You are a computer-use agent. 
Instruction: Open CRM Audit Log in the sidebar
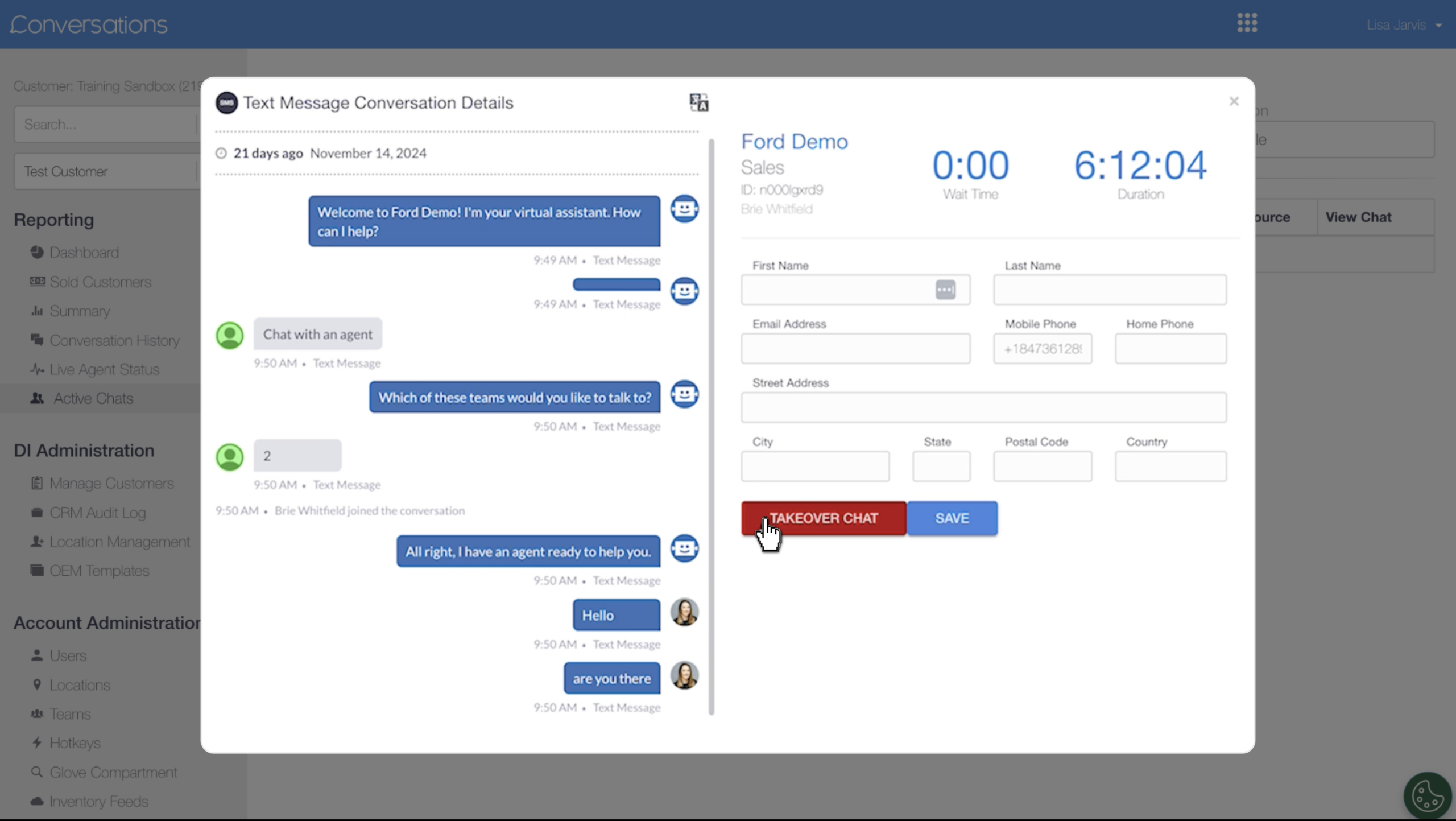pos(97,513)
